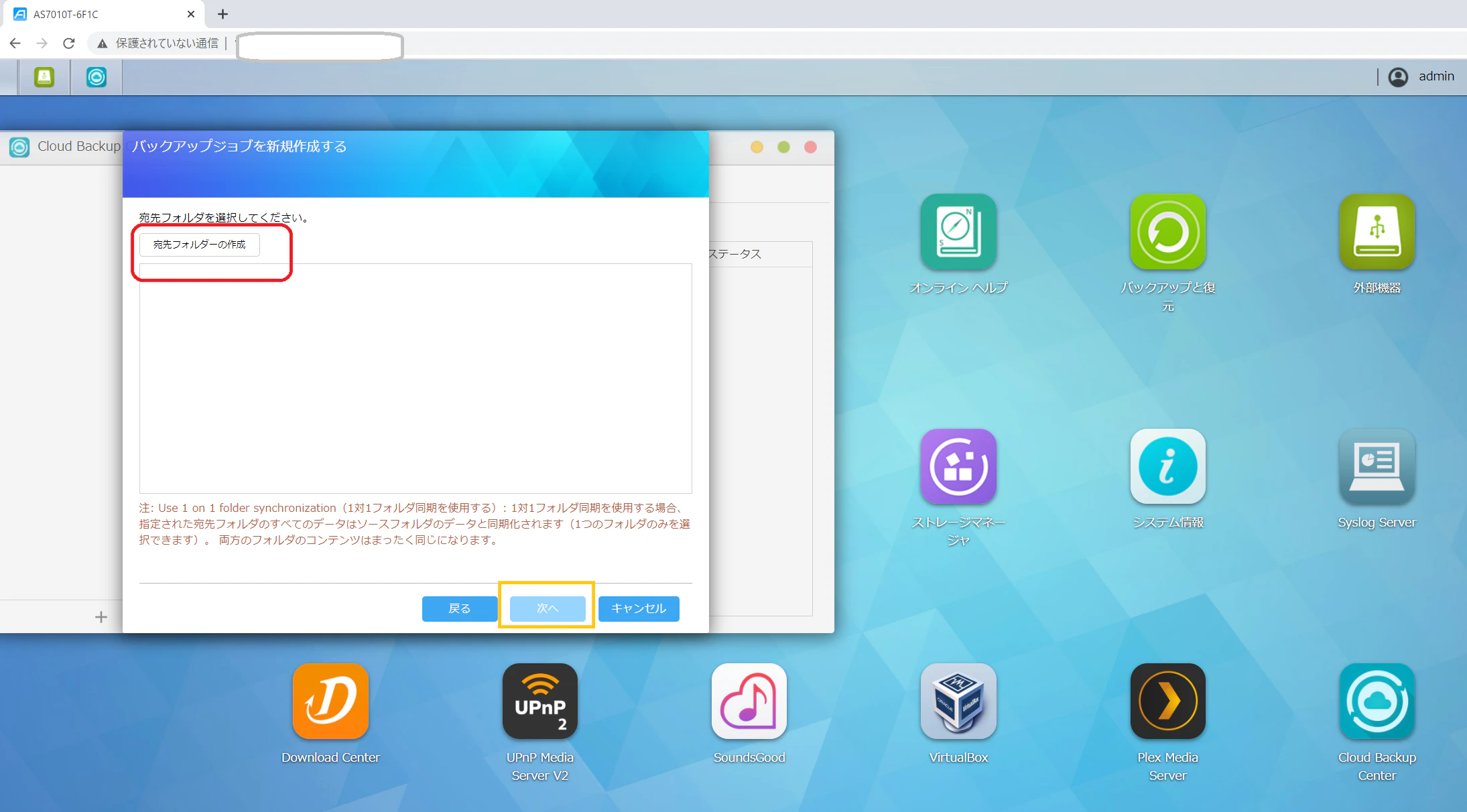Open a new browser tab with plus button
The width and height of the screenshot is (1467, 812).
[223, 14]
